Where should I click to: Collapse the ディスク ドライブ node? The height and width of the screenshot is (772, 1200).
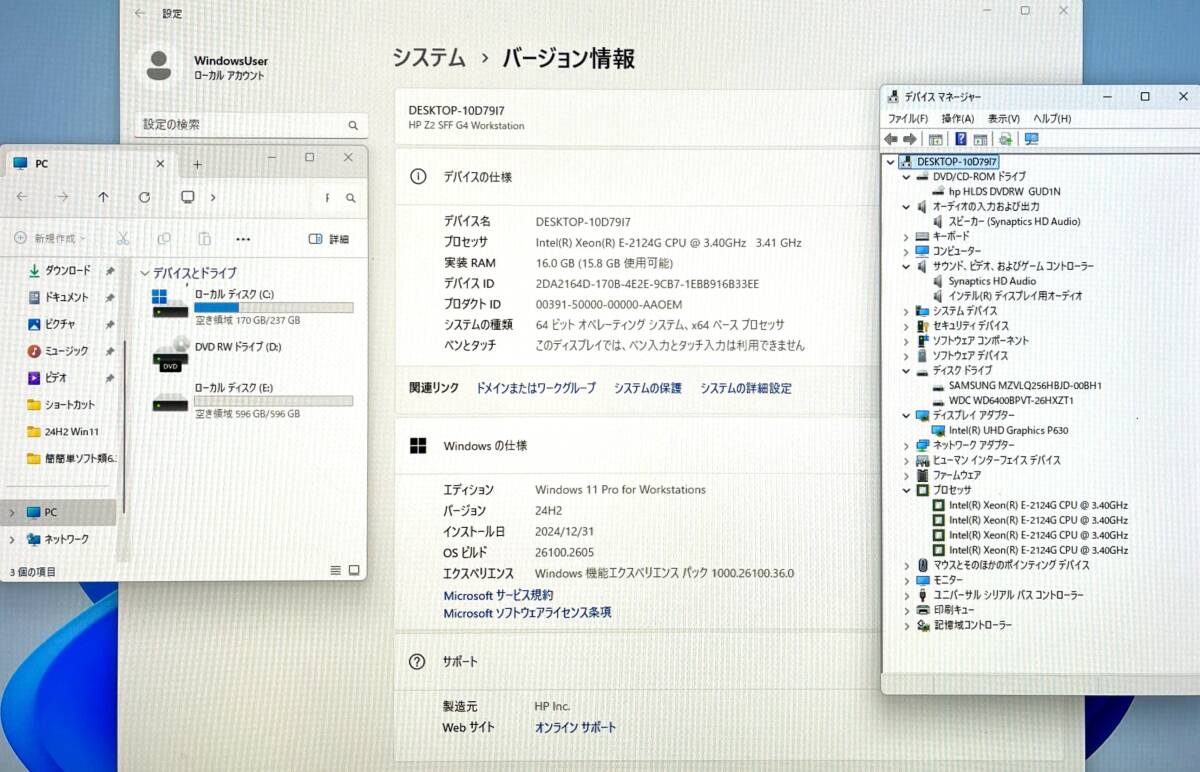pyautogui.click(x=907, y=370)
